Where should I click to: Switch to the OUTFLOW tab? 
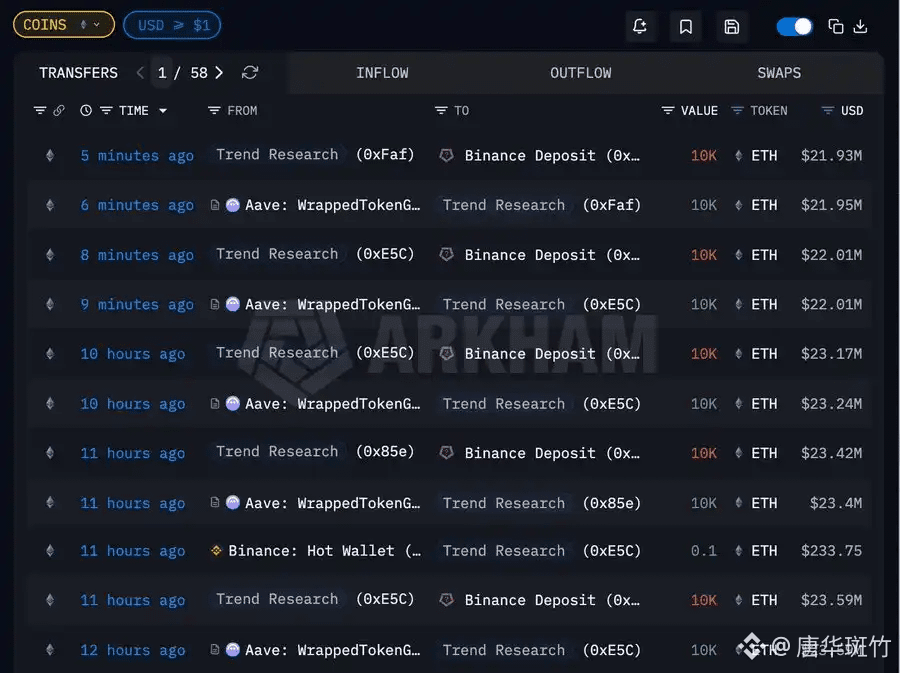tap(580, 73)
